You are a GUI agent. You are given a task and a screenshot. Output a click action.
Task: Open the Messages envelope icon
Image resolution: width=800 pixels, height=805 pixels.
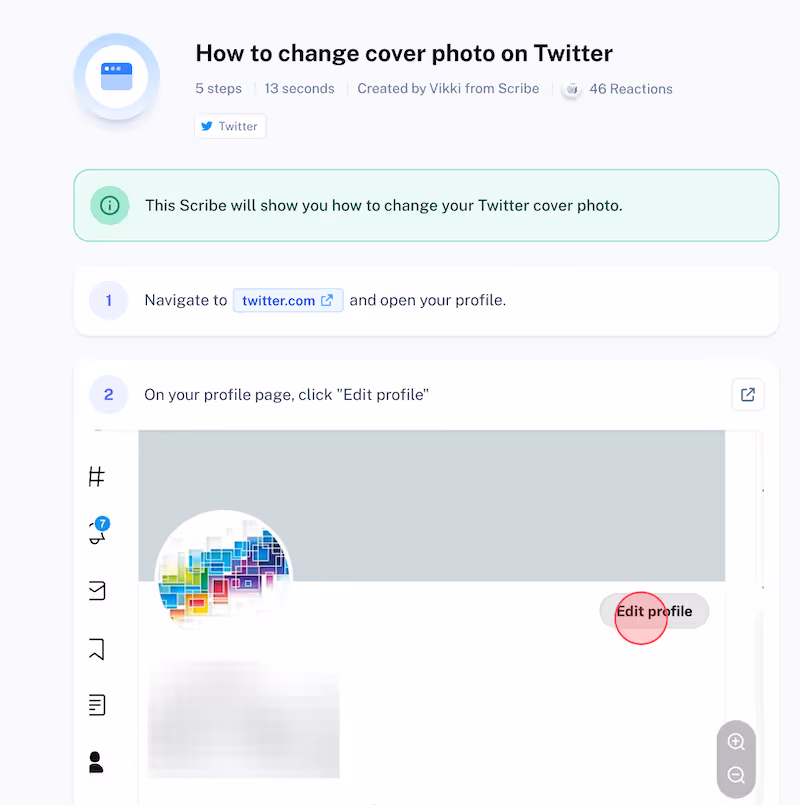click(x=97, y=590)
